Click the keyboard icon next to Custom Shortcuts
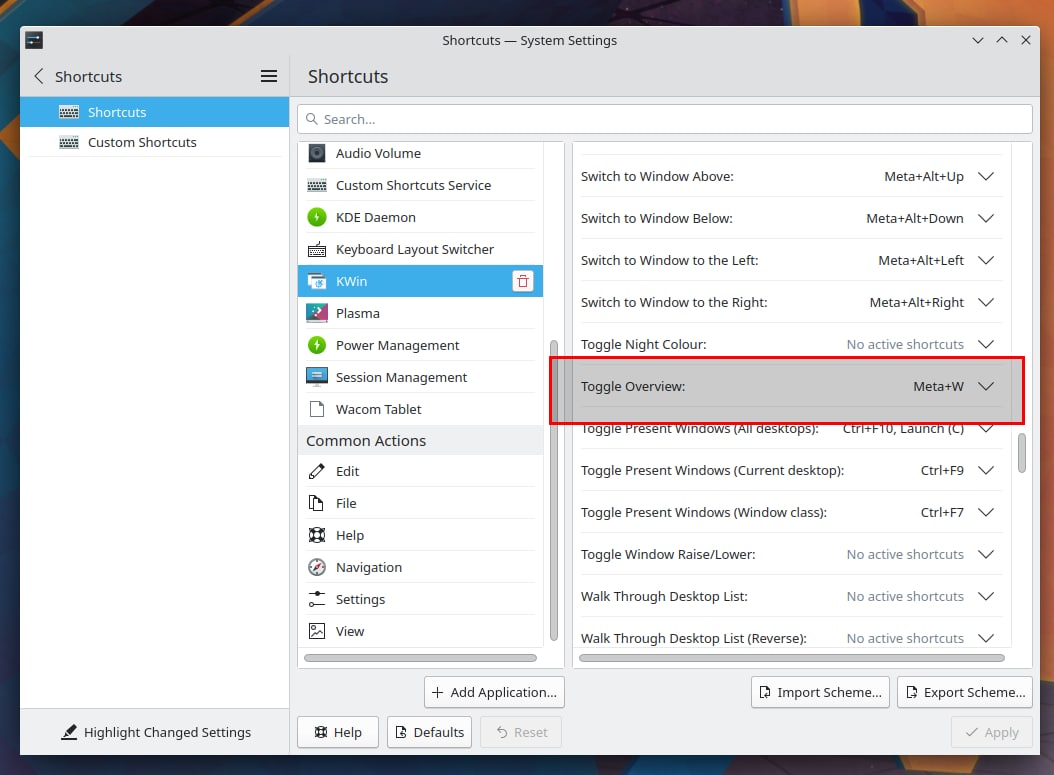Image resolution: width=1054 pixels, height=775 pixels. 69,142
